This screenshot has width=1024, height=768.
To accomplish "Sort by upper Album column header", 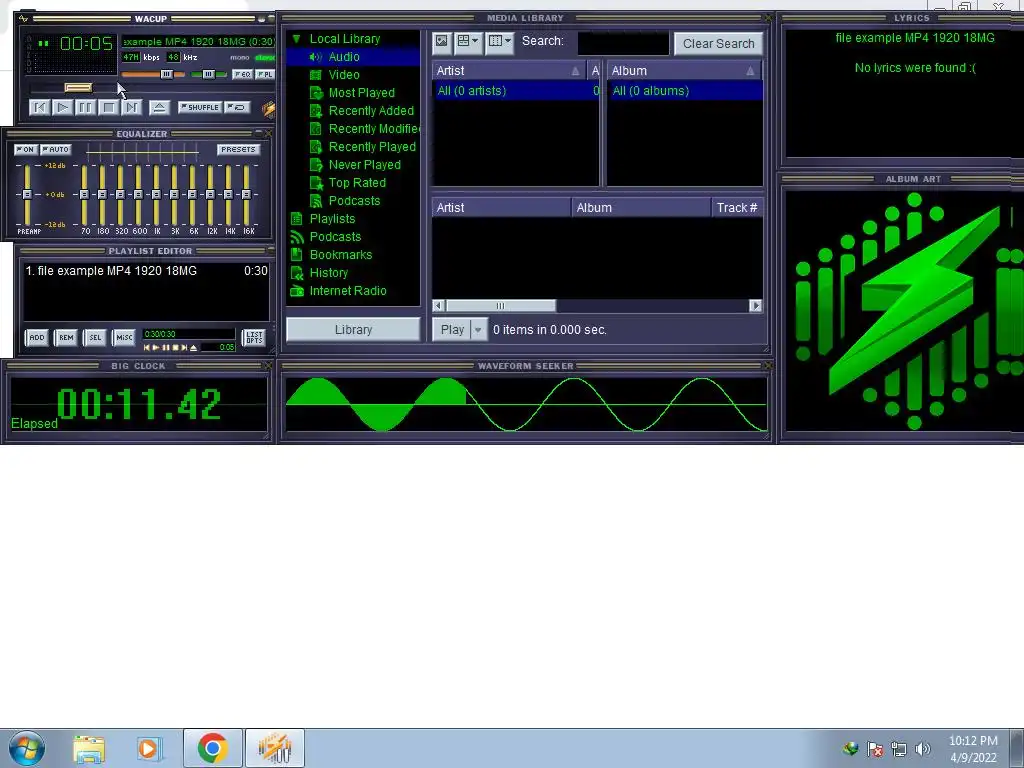I will (684, 71).
